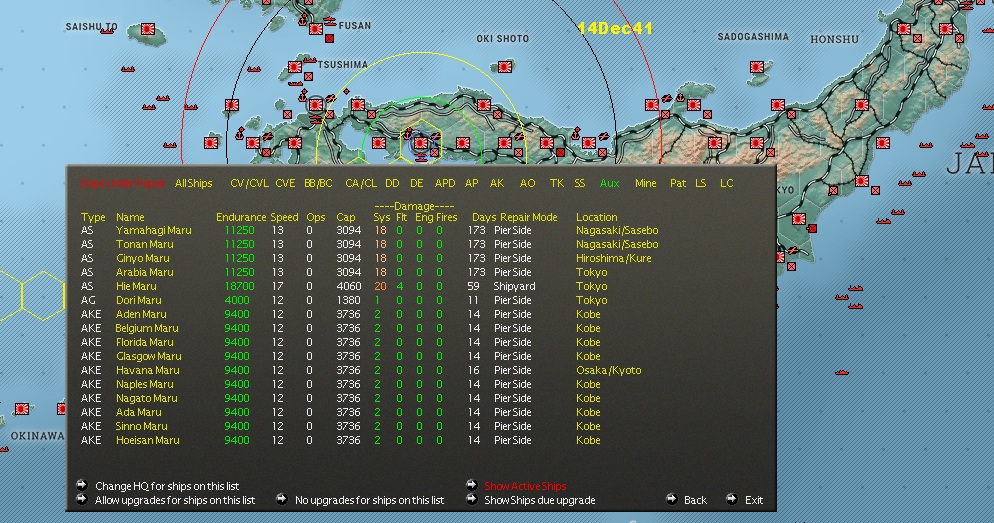Image resolution: width=994 pixels, height=523 pixels.
Task: Open ship Florida Maru
Action: pos(145,342)
